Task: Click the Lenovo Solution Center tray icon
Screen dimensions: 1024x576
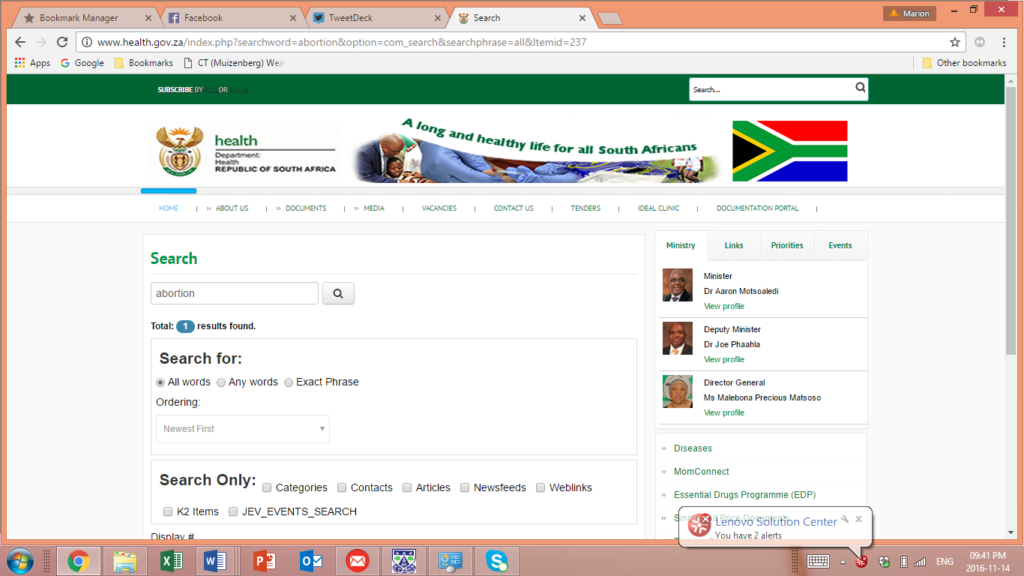Action: (861, 562)
